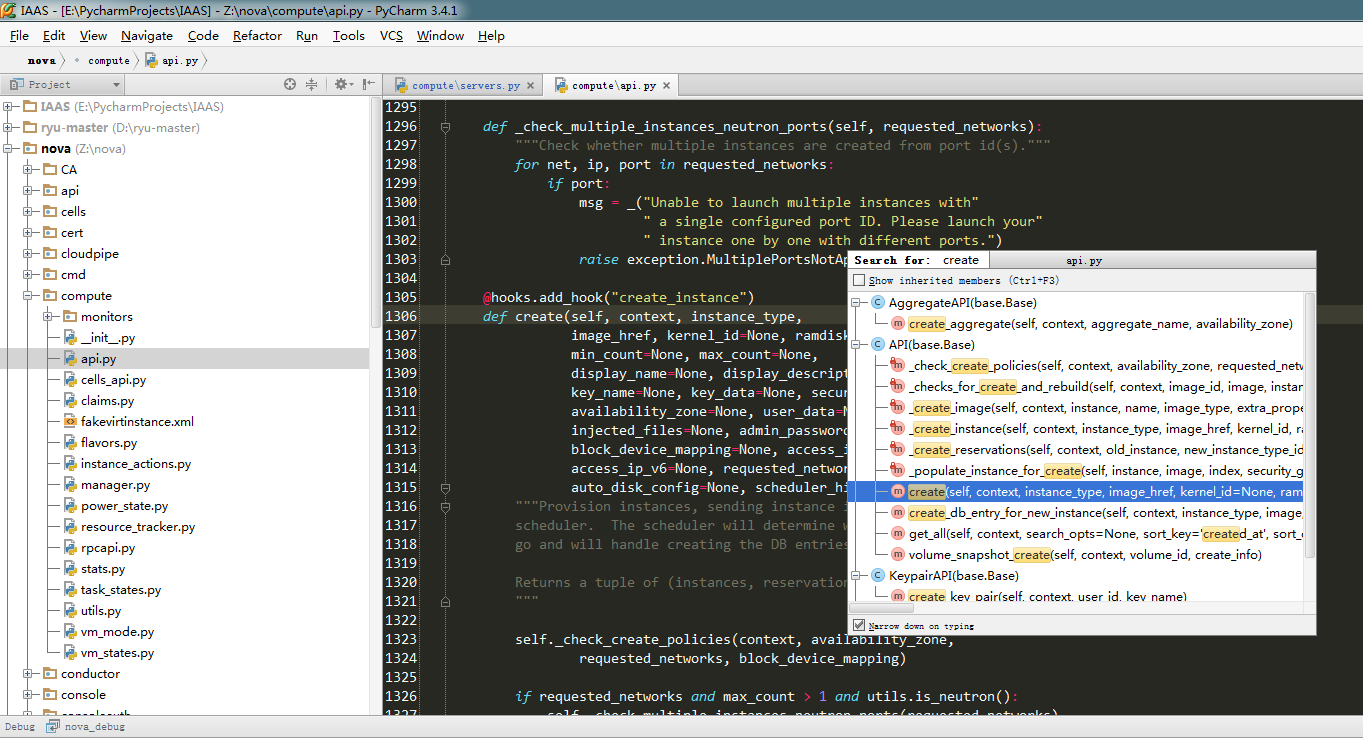Click the private method icon of _create_reservations
Screen dimensions: 1363x738
tap(898, 449)
